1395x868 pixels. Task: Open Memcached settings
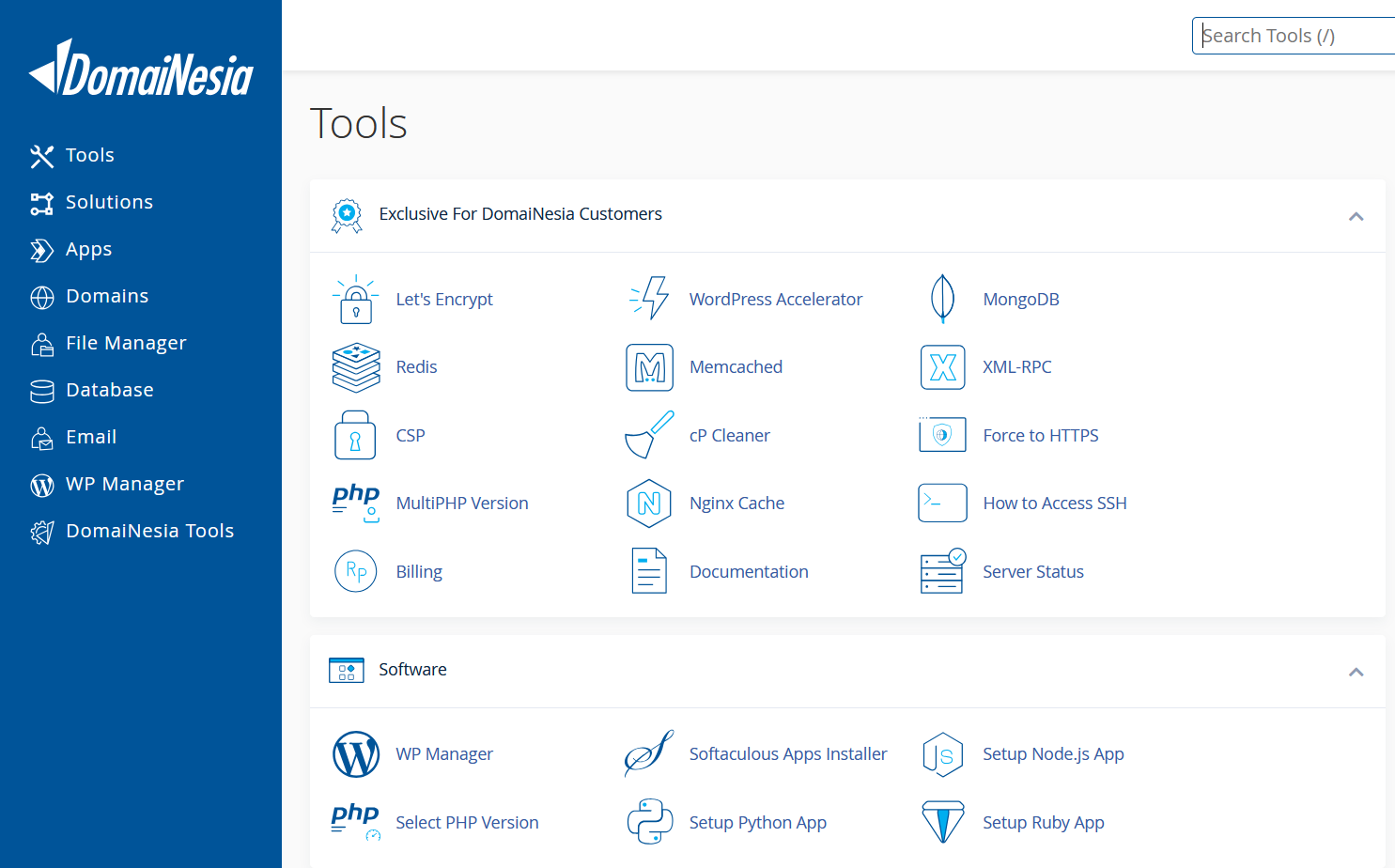(x=736, y=366)
